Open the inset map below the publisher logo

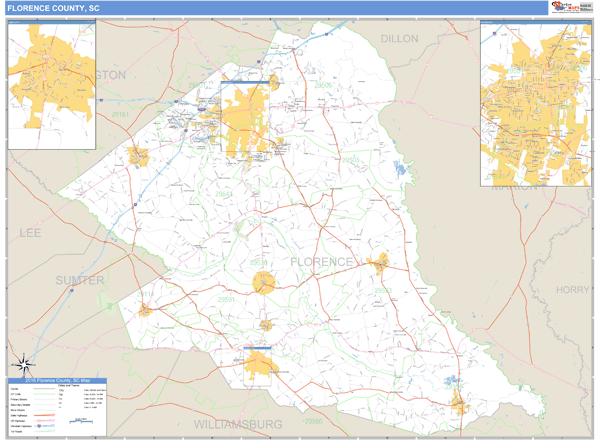pos(536,104)
